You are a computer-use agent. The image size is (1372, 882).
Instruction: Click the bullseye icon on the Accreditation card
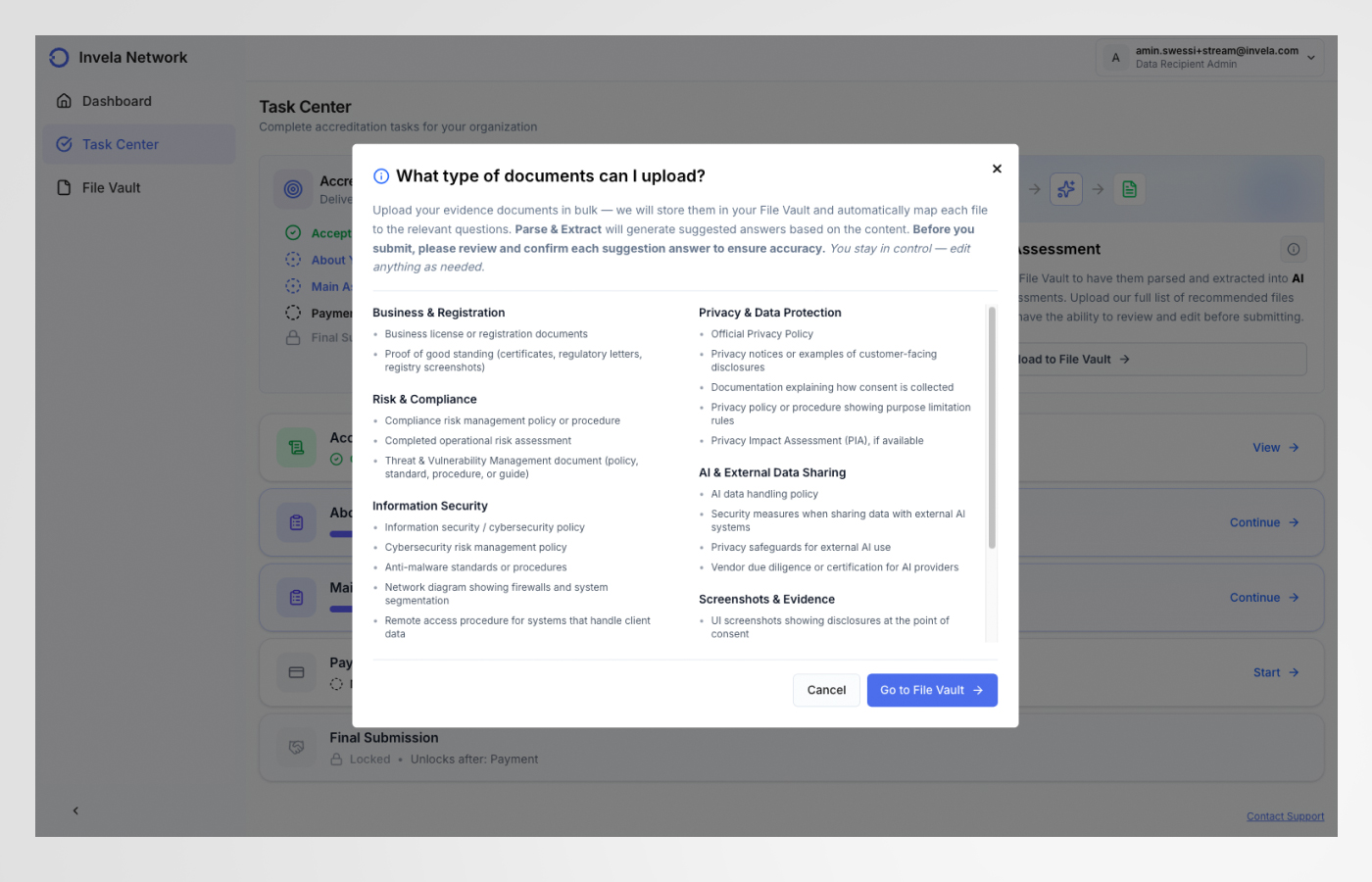coord(292,188)
